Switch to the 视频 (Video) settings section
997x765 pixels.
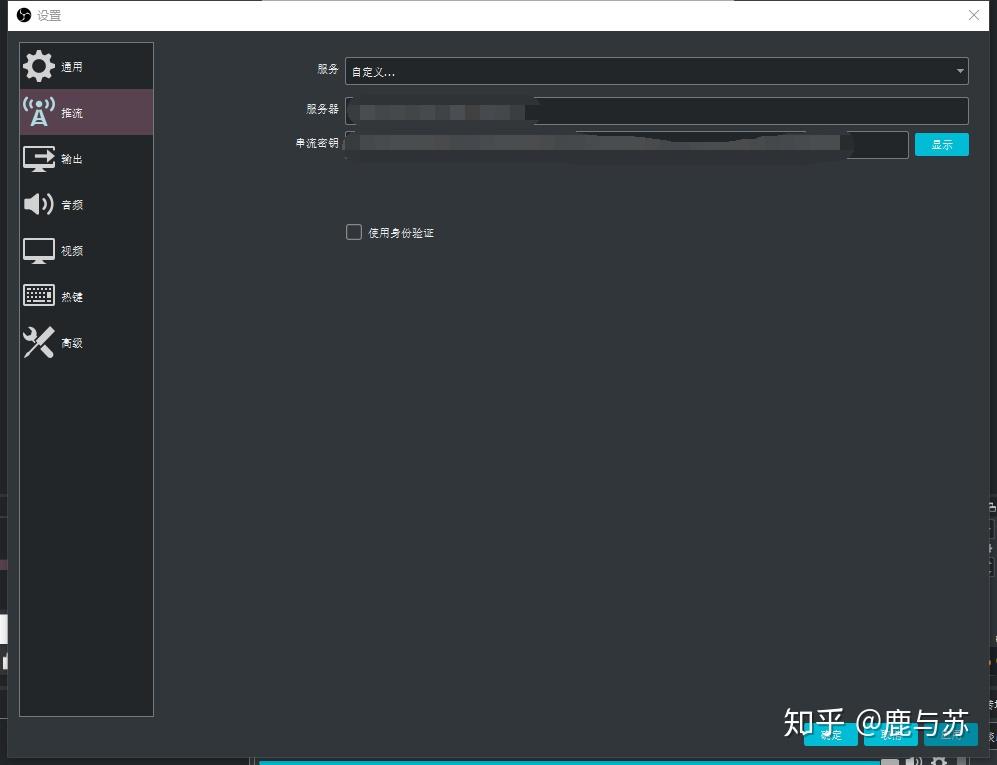point(86,251)
